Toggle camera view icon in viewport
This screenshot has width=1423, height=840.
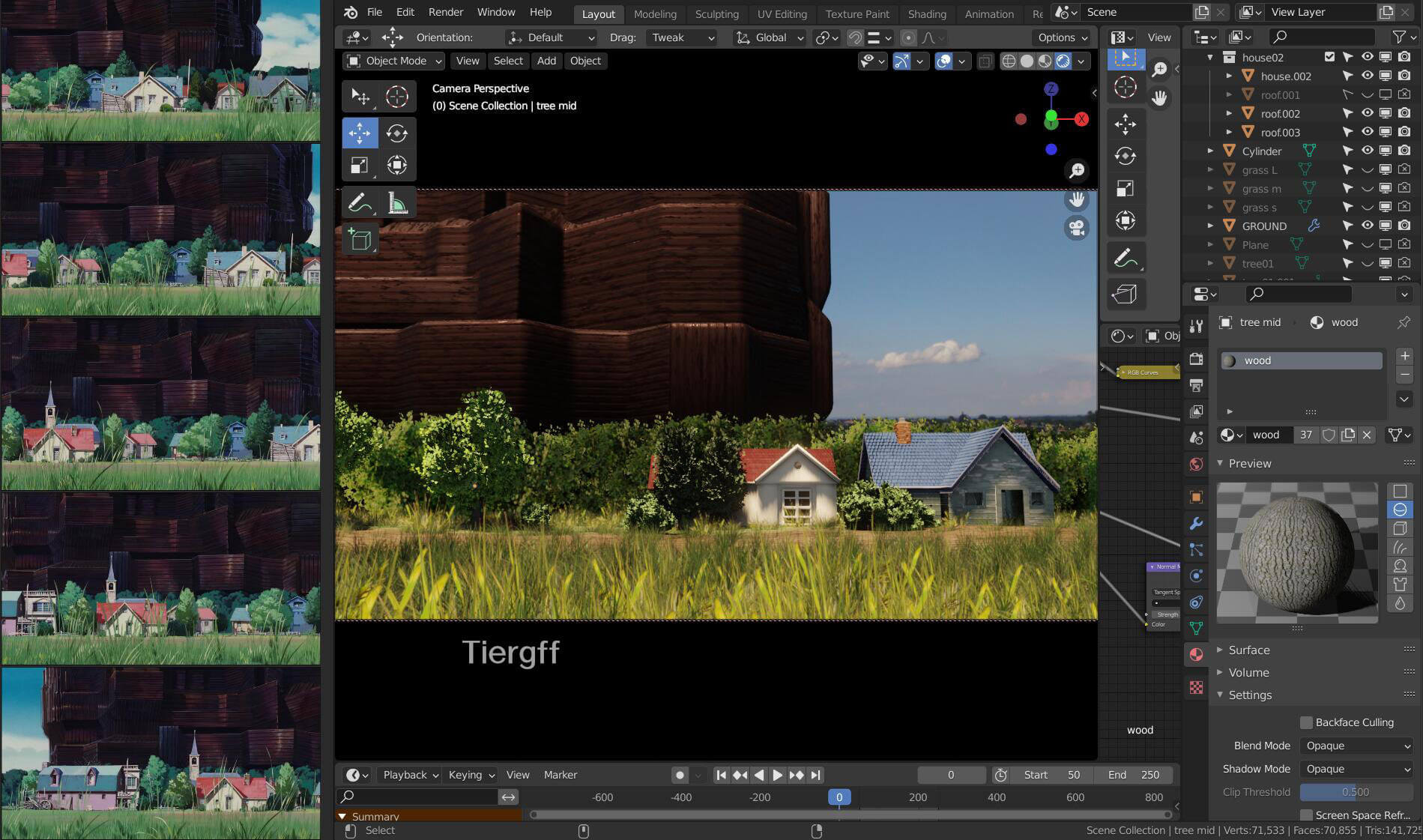[x=1077, y=228]
